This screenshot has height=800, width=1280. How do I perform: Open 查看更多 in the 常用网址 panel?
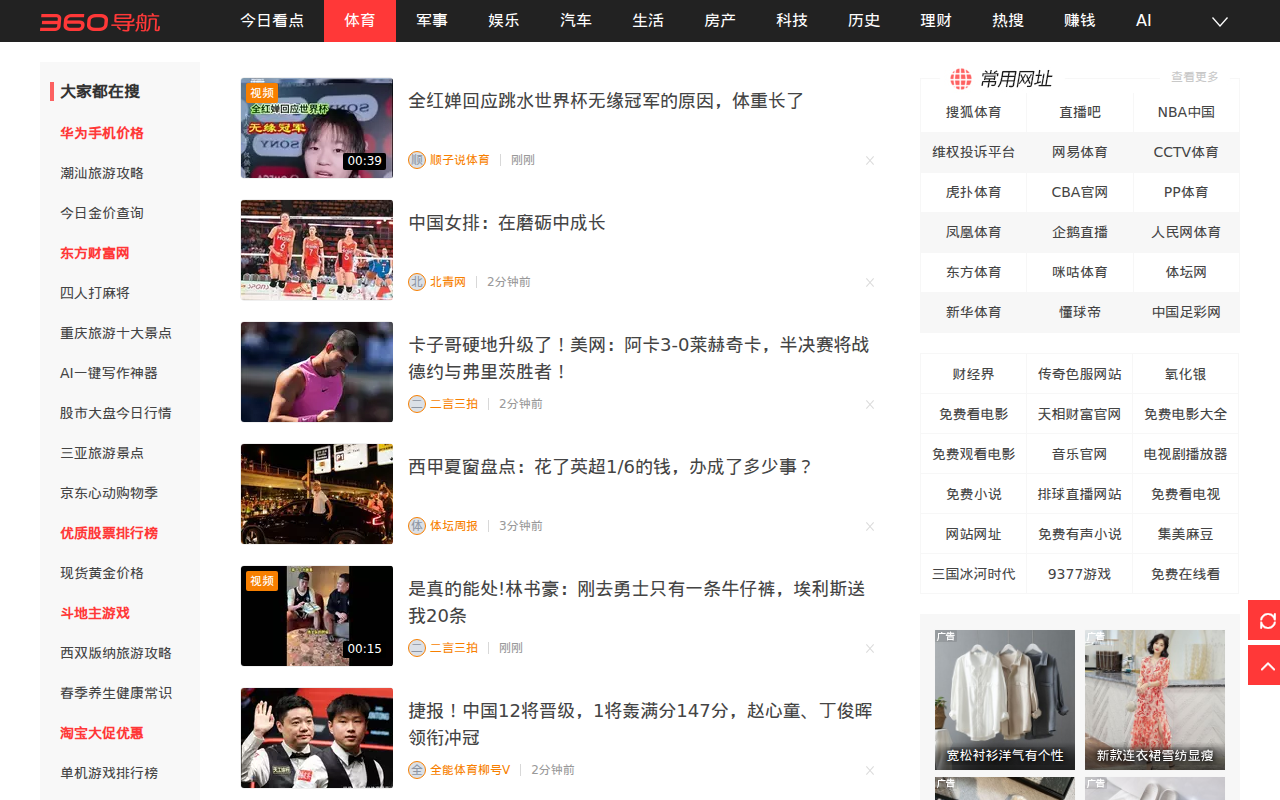(x=1195, y=77)
